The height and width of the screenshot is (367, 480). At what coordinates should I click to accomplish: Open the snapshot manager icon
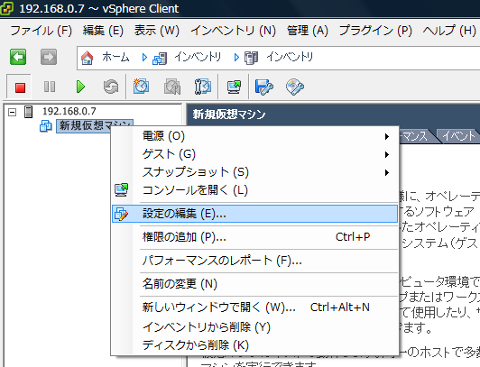[203, 87]
